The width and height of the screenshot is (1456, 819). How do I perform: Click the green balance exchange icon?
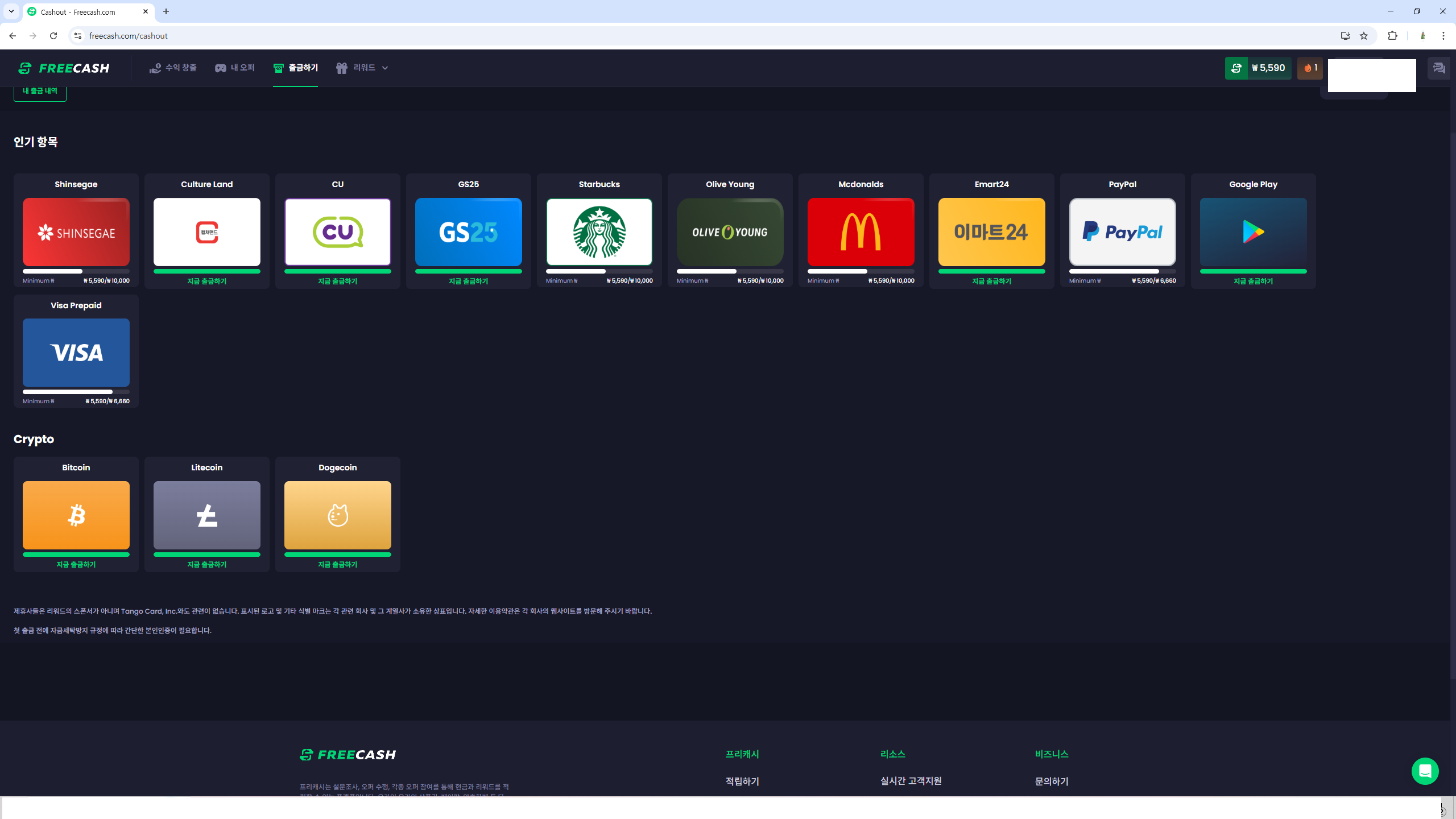(x=1236, y=68)
